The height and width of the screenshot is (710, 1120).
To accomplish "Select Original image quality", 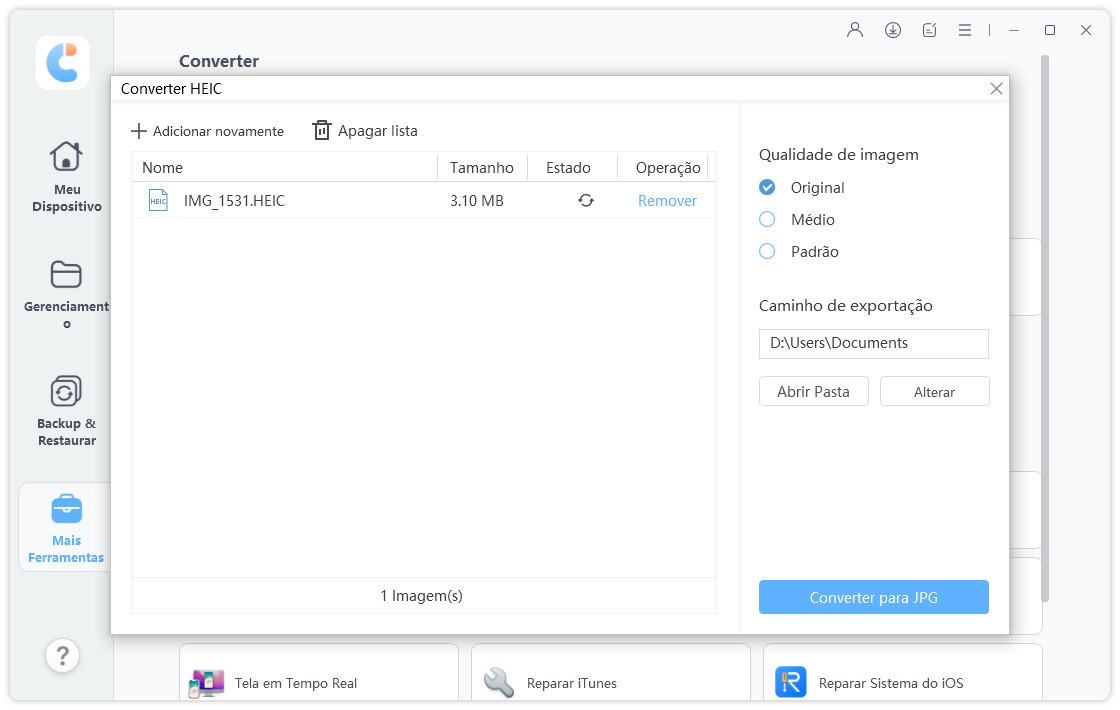I will click(x=768, y=187).
